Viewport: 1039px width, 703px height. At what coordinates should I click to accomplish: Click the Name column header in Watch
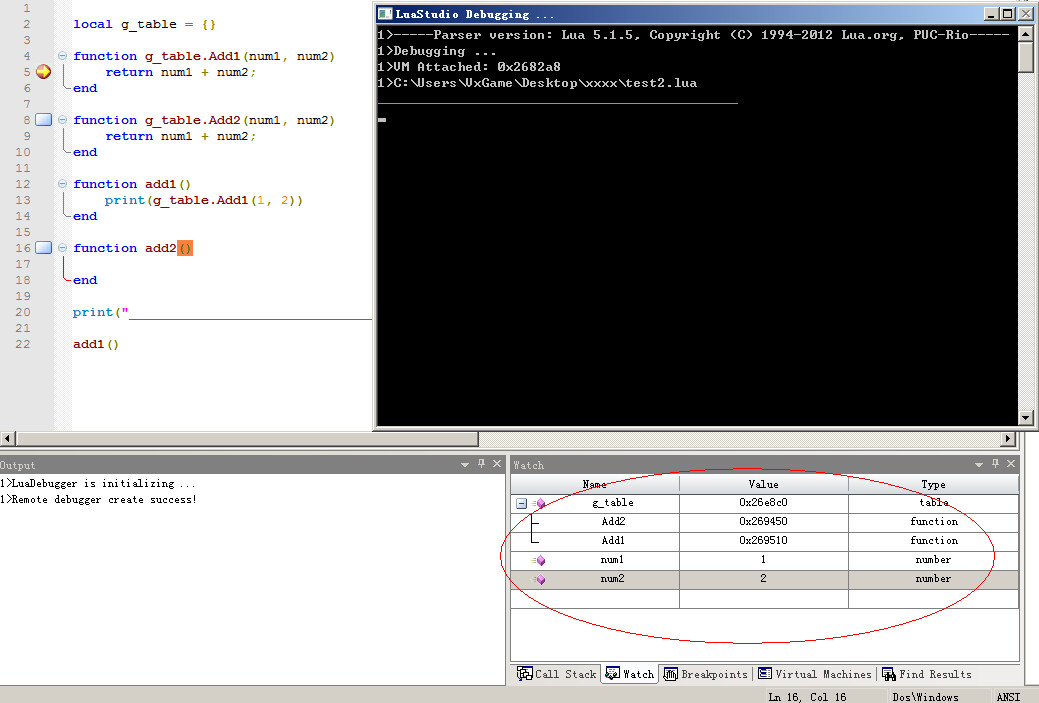click(594, 484)
